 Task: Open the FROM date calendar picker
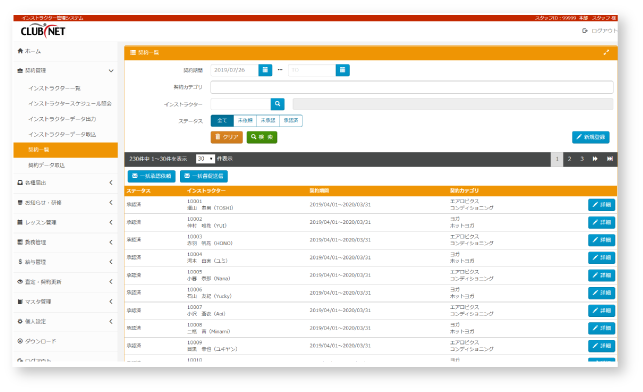pos(265,70)
